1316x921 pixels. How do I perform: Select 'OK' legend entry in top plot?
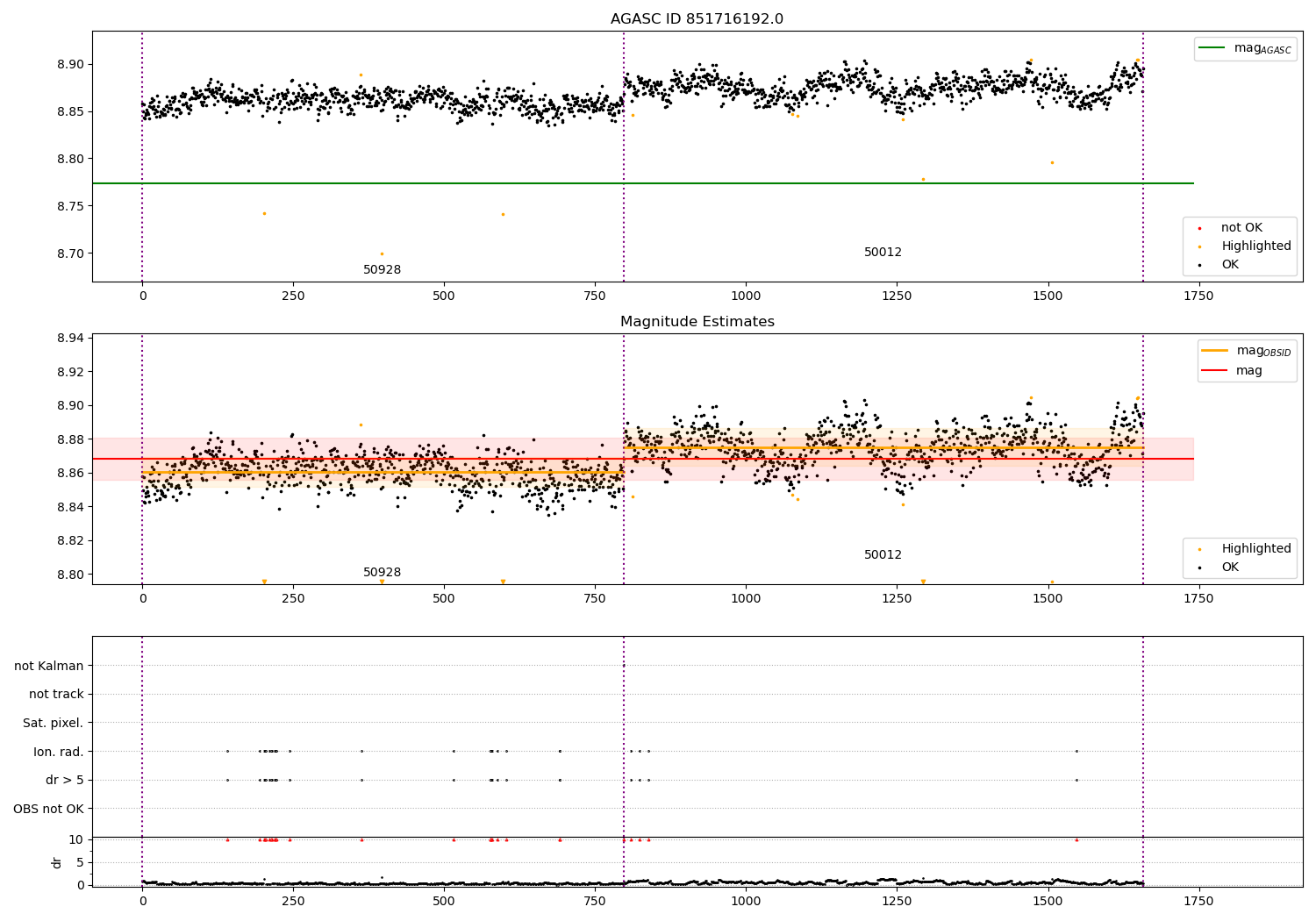[1230, 265]
